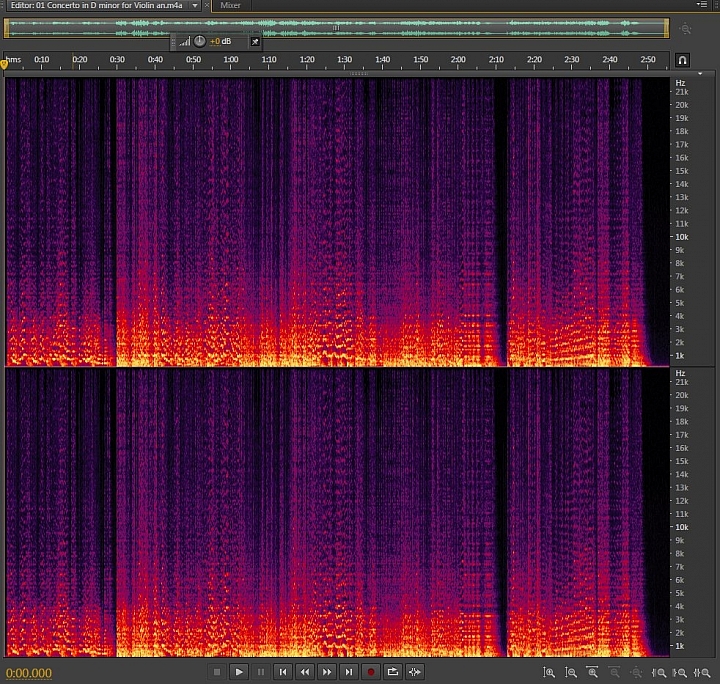Screen dimensions: 720x684
Task: Zoom in at Out Point icon
Action: click(x=680, y=673)
